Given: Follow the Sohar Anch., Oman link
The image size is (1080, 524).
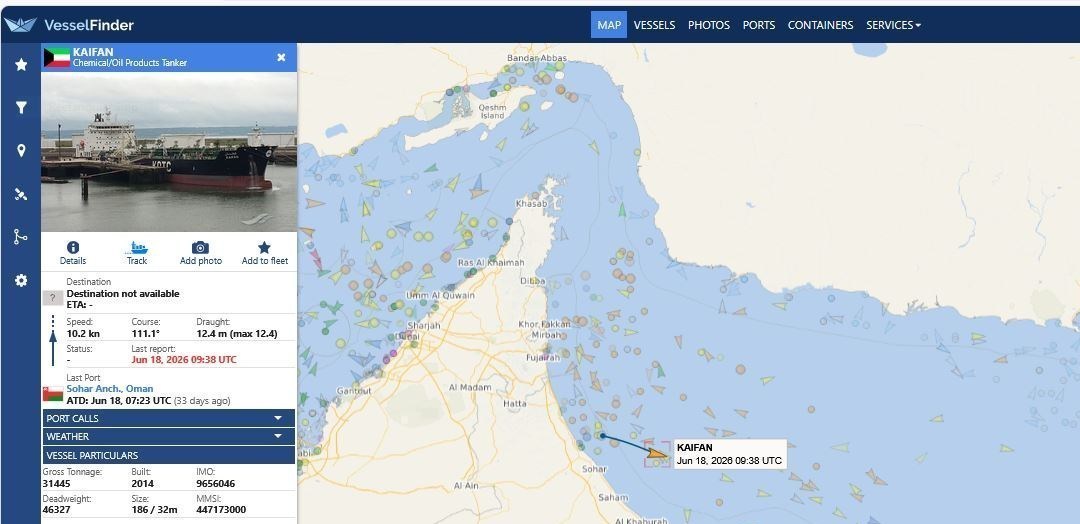Looking at the screenshot, I should click(x=110, y=388).
